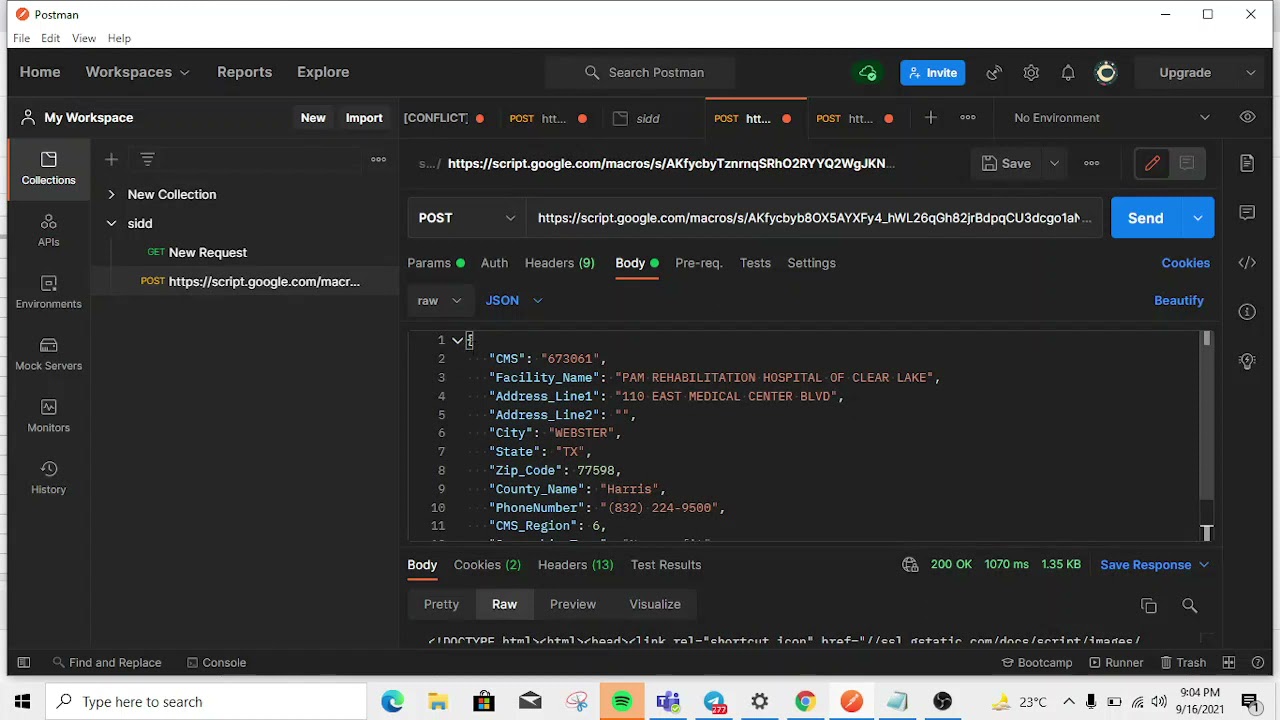Open related collections lightbulb icon
The height and width of the screenshot is (720, 1280).
(x=1247, y=361)
